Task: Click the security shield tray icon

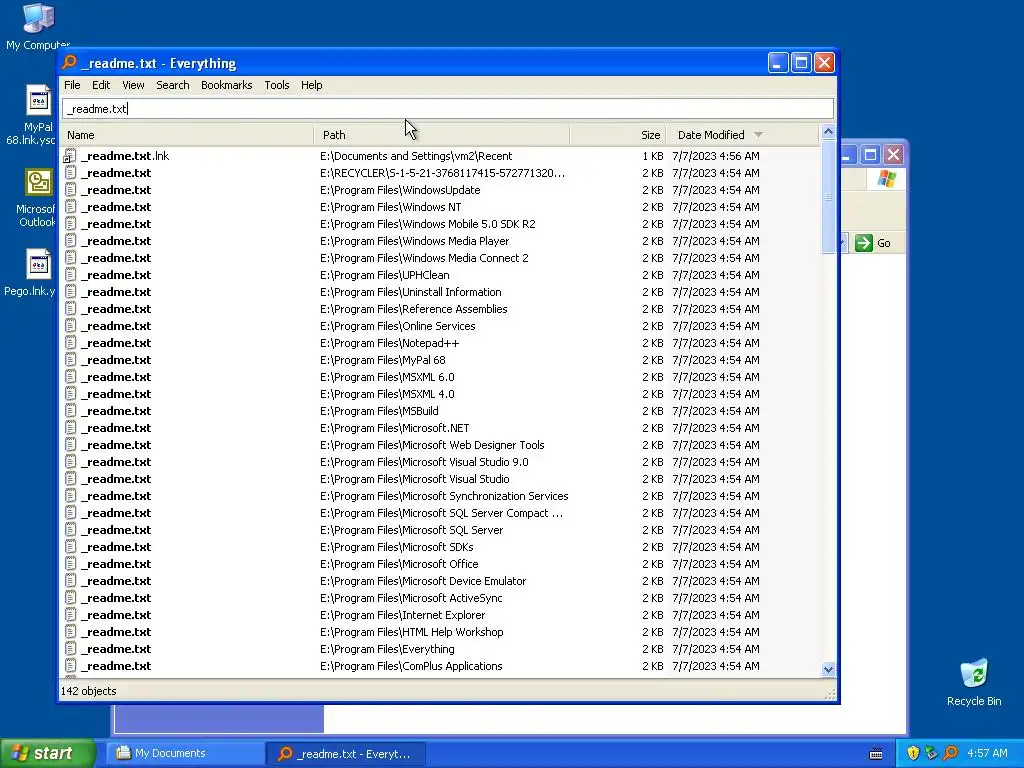Action: [913, 753]
